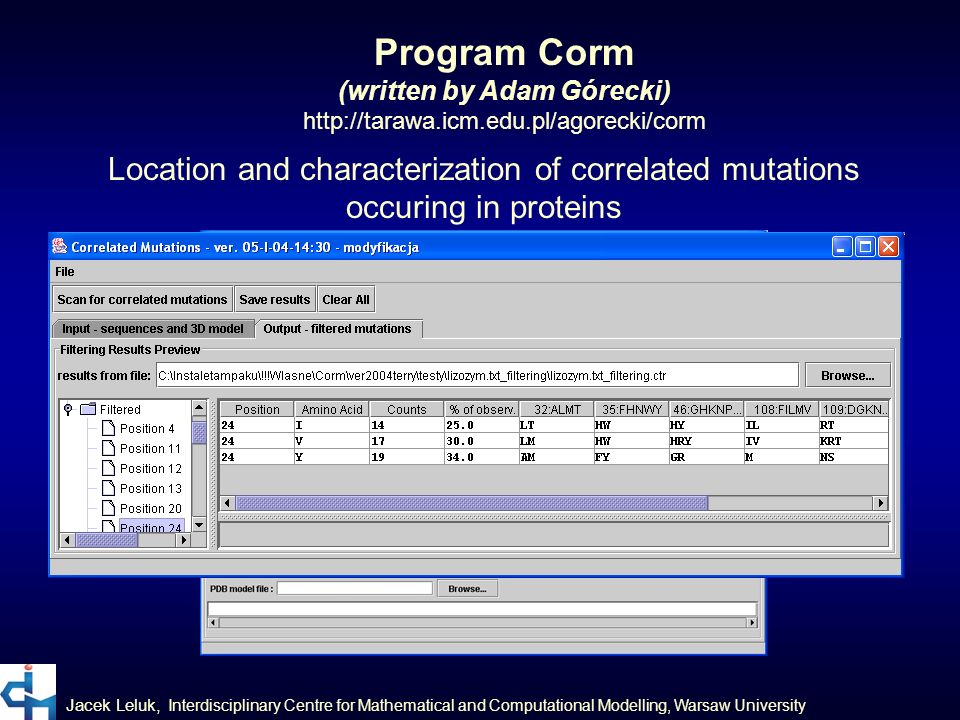
Task: Click the 109:DGKN column header
Action: [854, 410]
